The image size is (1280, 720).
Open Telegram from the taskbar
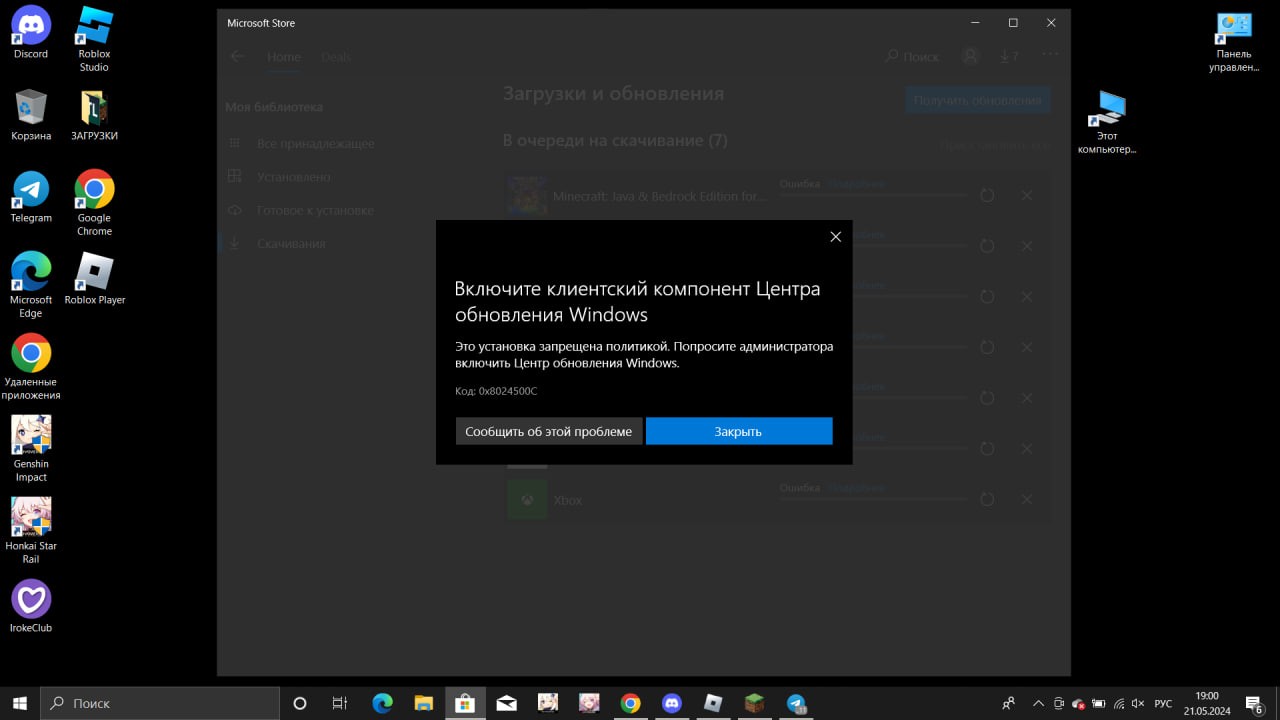(x=796, y=703)
